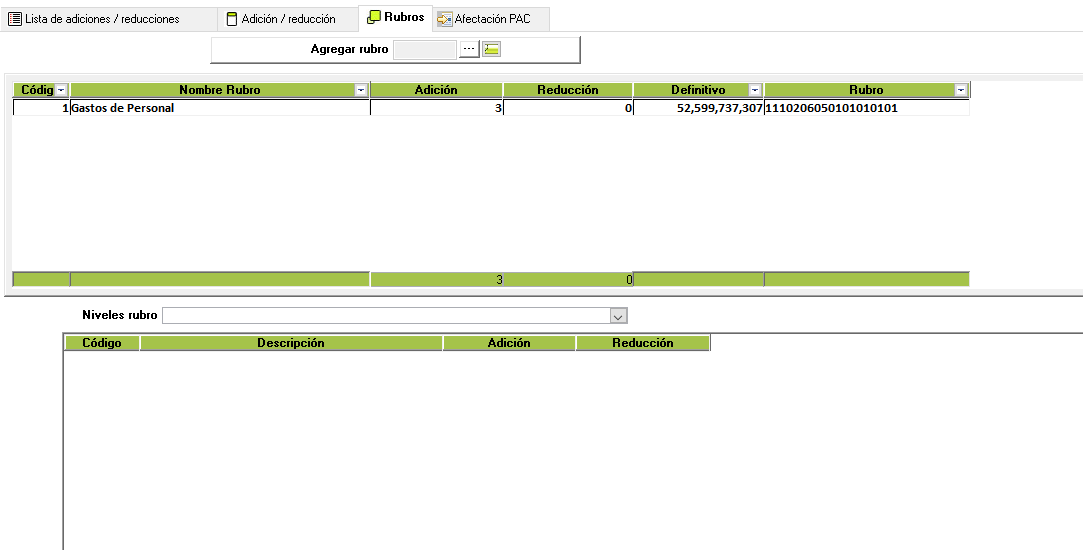Click the rubro code 1110206050101010101 cell
Image resolution: width=1083 pixels, height=550 pixels.
pyautogui.click(x=866, y=108)
